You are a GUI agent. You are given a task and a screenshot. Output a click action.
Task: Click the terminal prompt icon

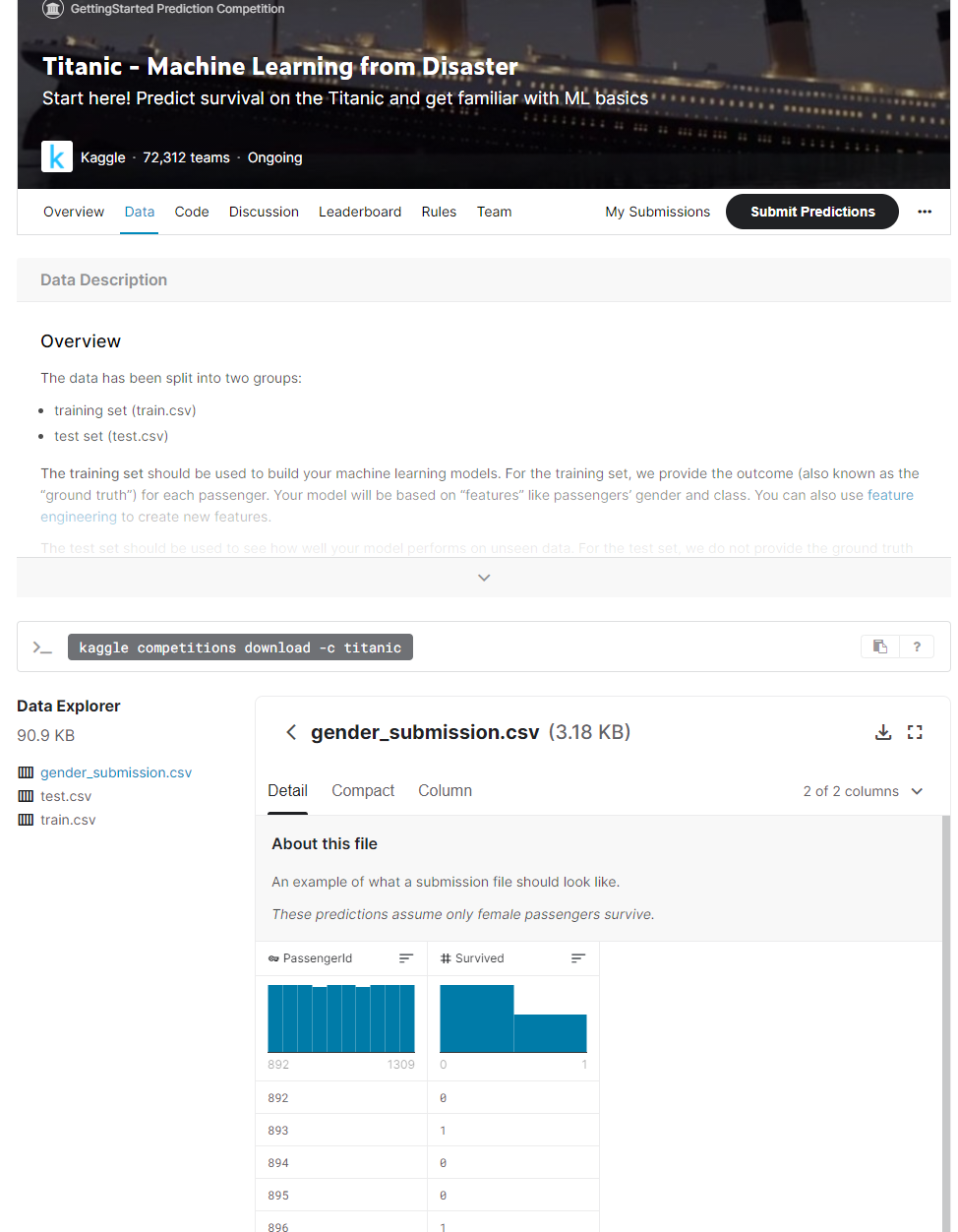click(42, 647)
